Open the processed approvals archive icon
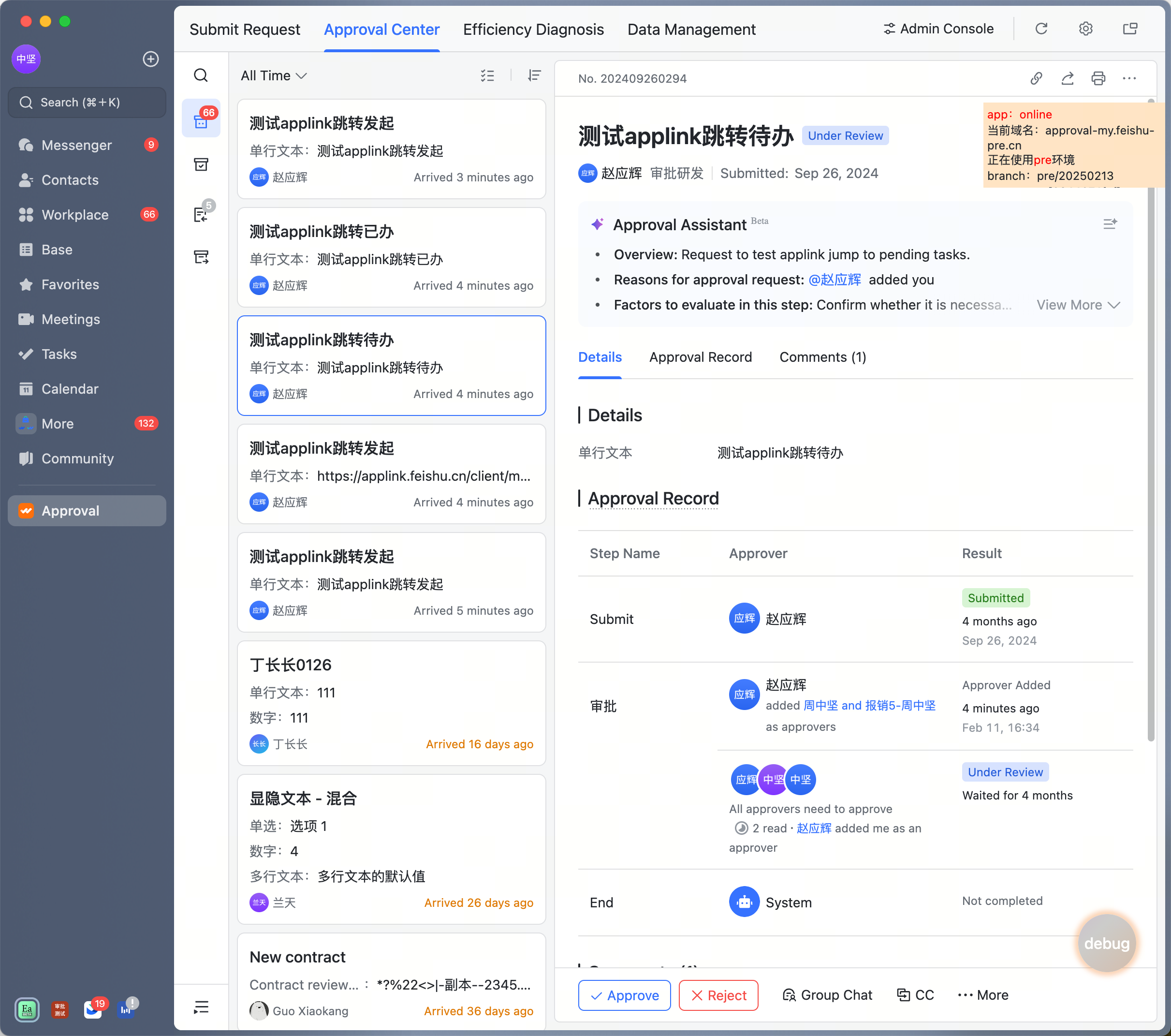 coord(201,165)
